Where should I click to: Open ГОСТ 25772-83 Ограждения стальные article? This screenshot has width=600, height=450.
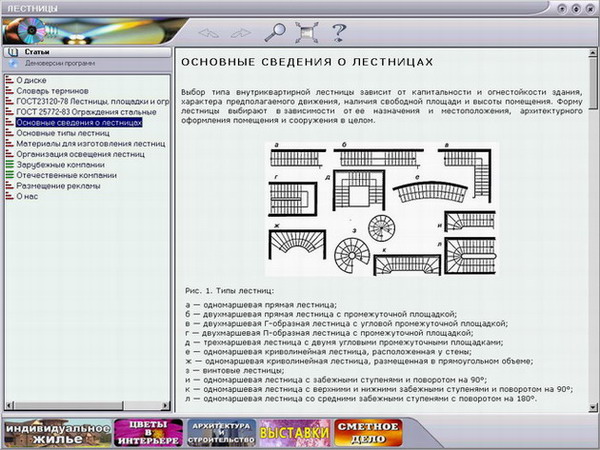pyautogui.click(x=86, y=112)
